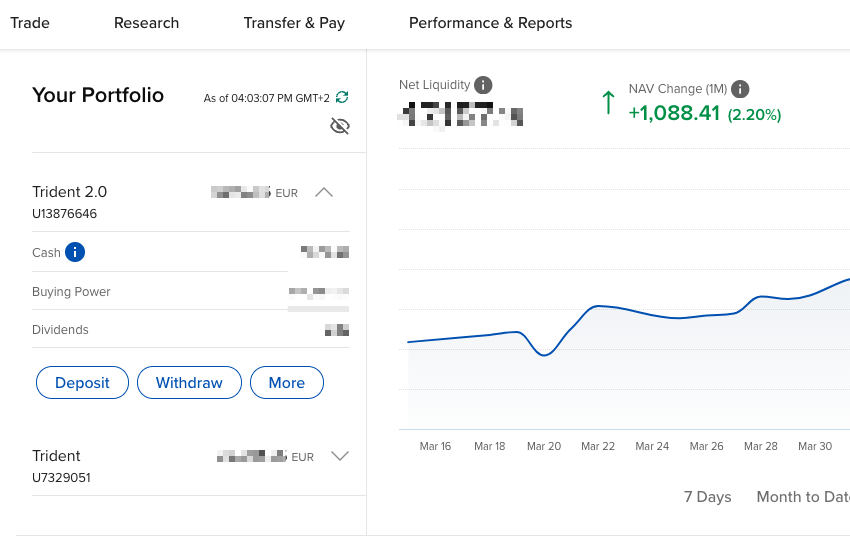Screen dimensions: 850x560
Task: Collapse the Trident 2.0 account
Action: pyautogui.click(x=324, y=192)
